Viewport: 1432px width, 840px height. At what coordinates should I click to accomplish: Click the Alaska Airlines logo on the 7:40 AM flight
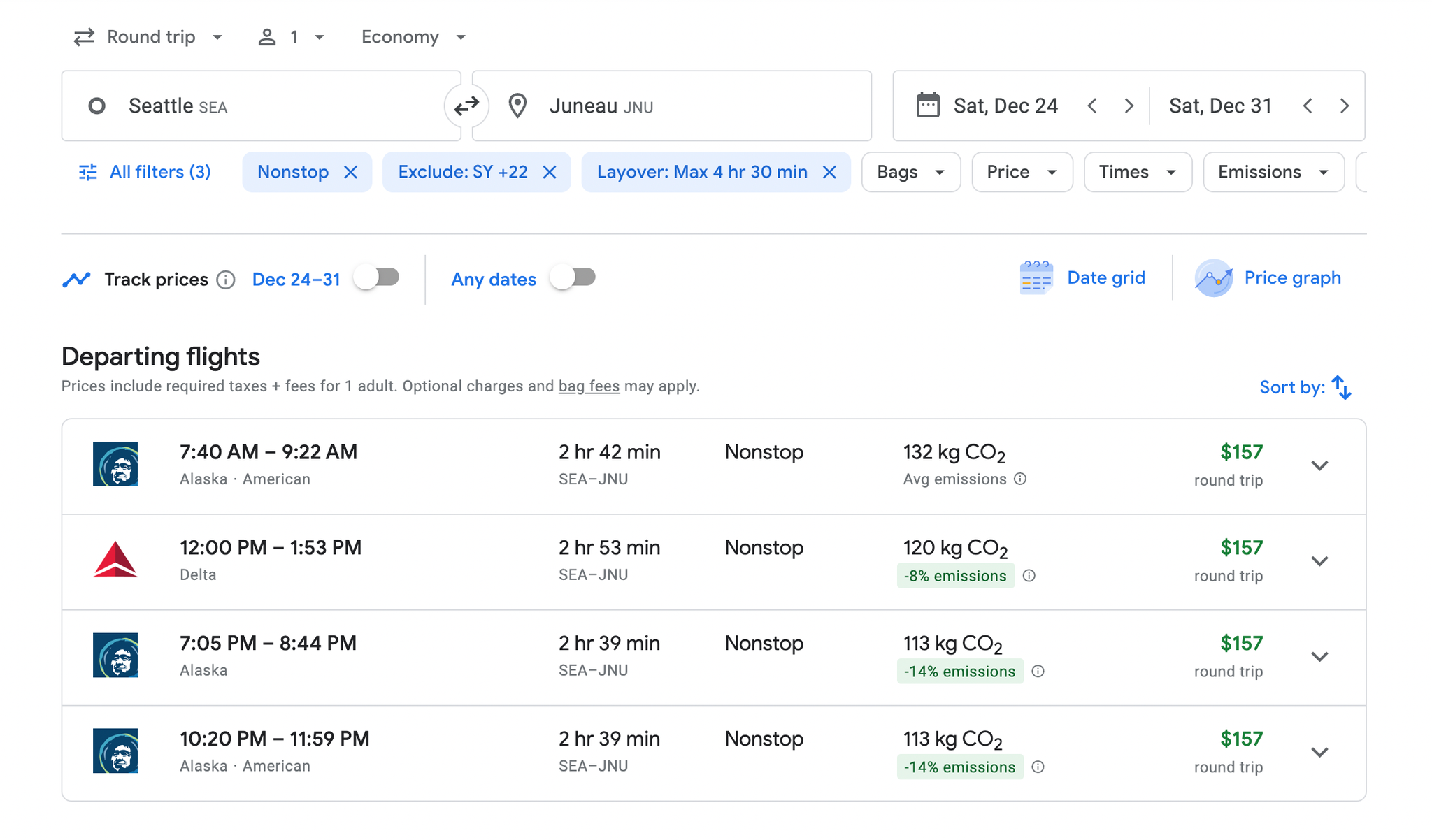point(115,463)
